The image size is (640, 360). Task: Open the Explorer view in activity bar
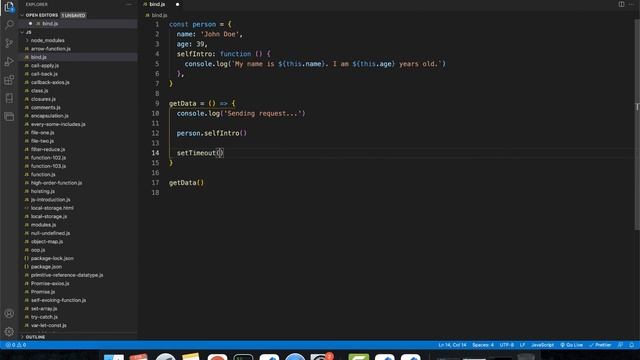coord(9,7)
